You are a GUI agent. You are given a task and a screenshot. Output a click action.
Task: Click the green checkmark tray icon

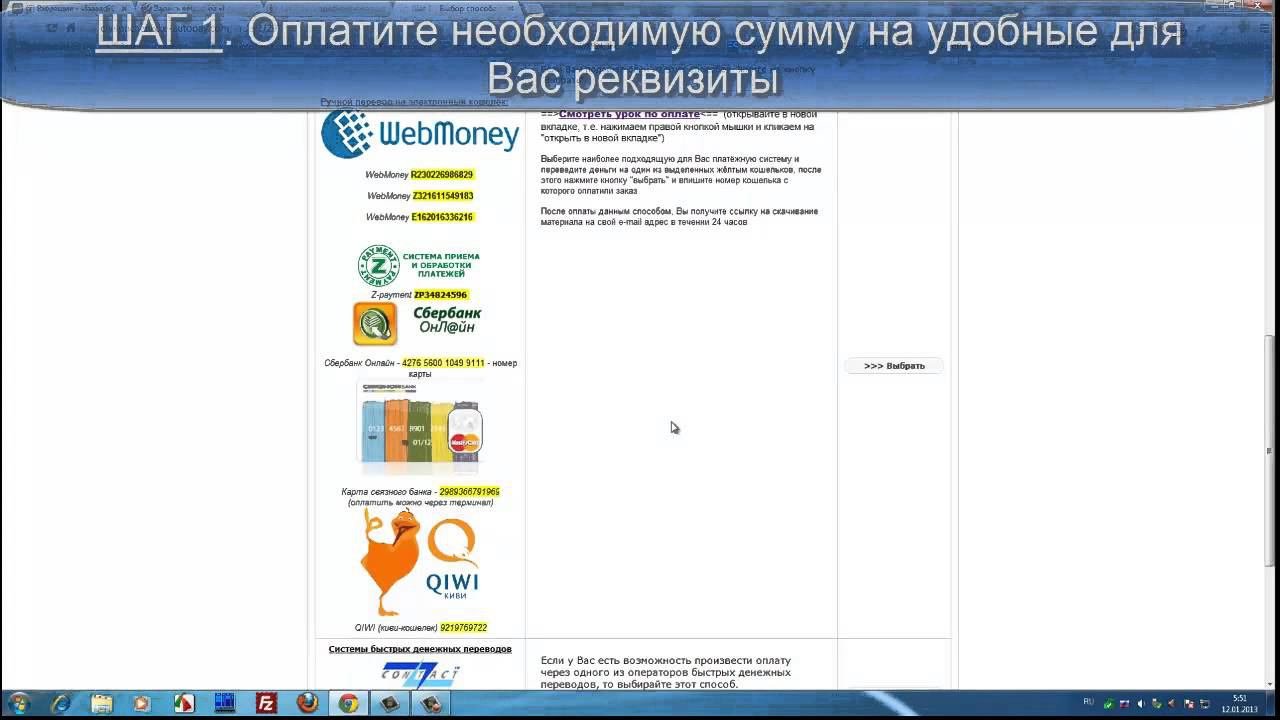click(x=1107, y=703)
